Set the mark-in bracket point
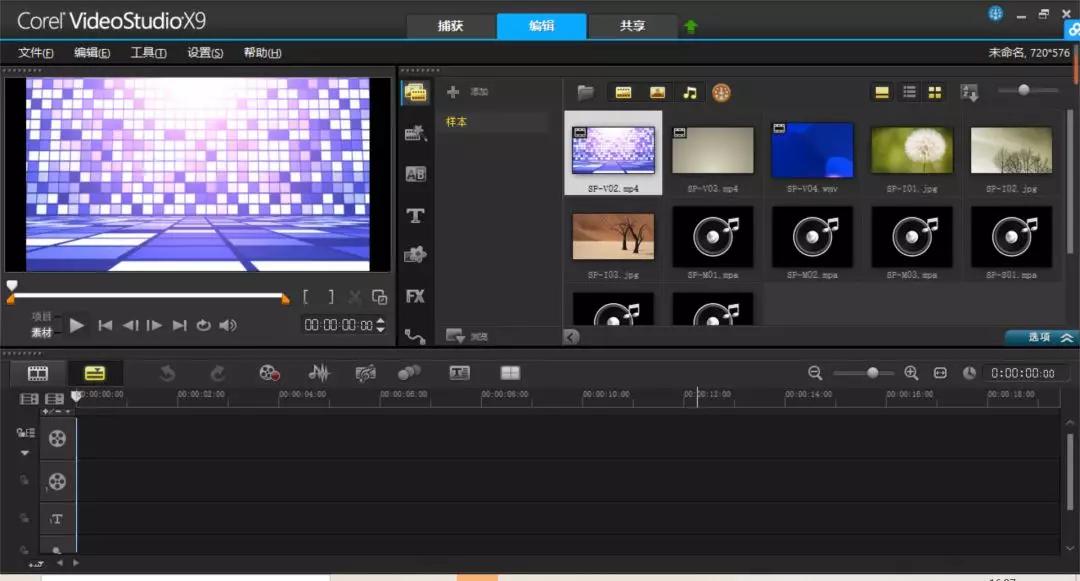The width and height of the screenshot is (1080, 581). point(305,297)
